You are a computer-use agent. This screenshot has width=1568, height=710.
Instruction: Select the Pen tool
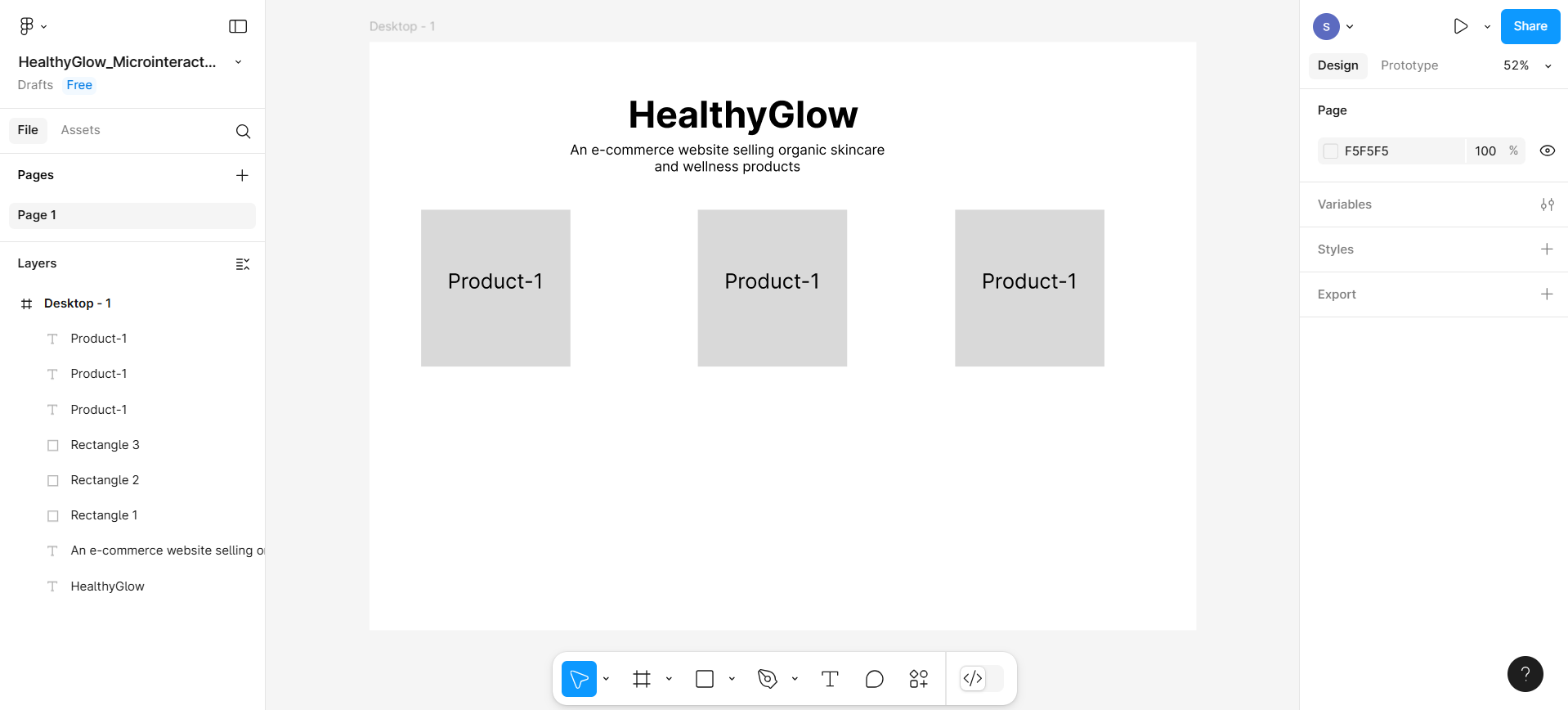click(x=768, y=679)
